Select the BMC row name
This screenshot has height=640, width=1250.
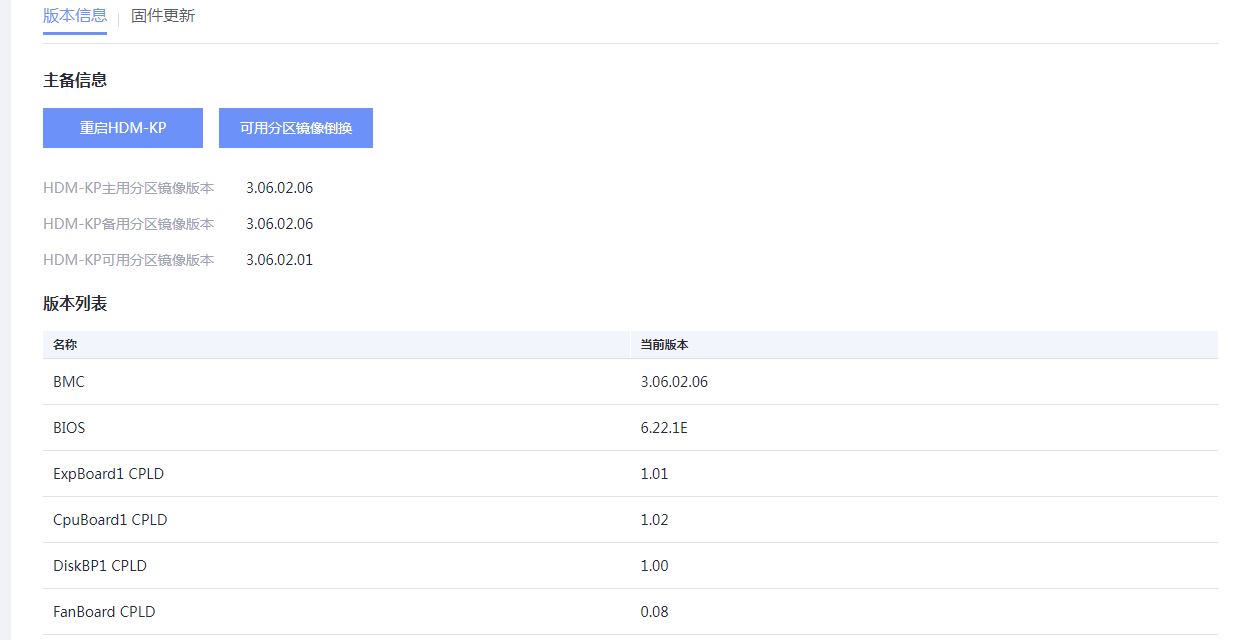tap(69, 382)
